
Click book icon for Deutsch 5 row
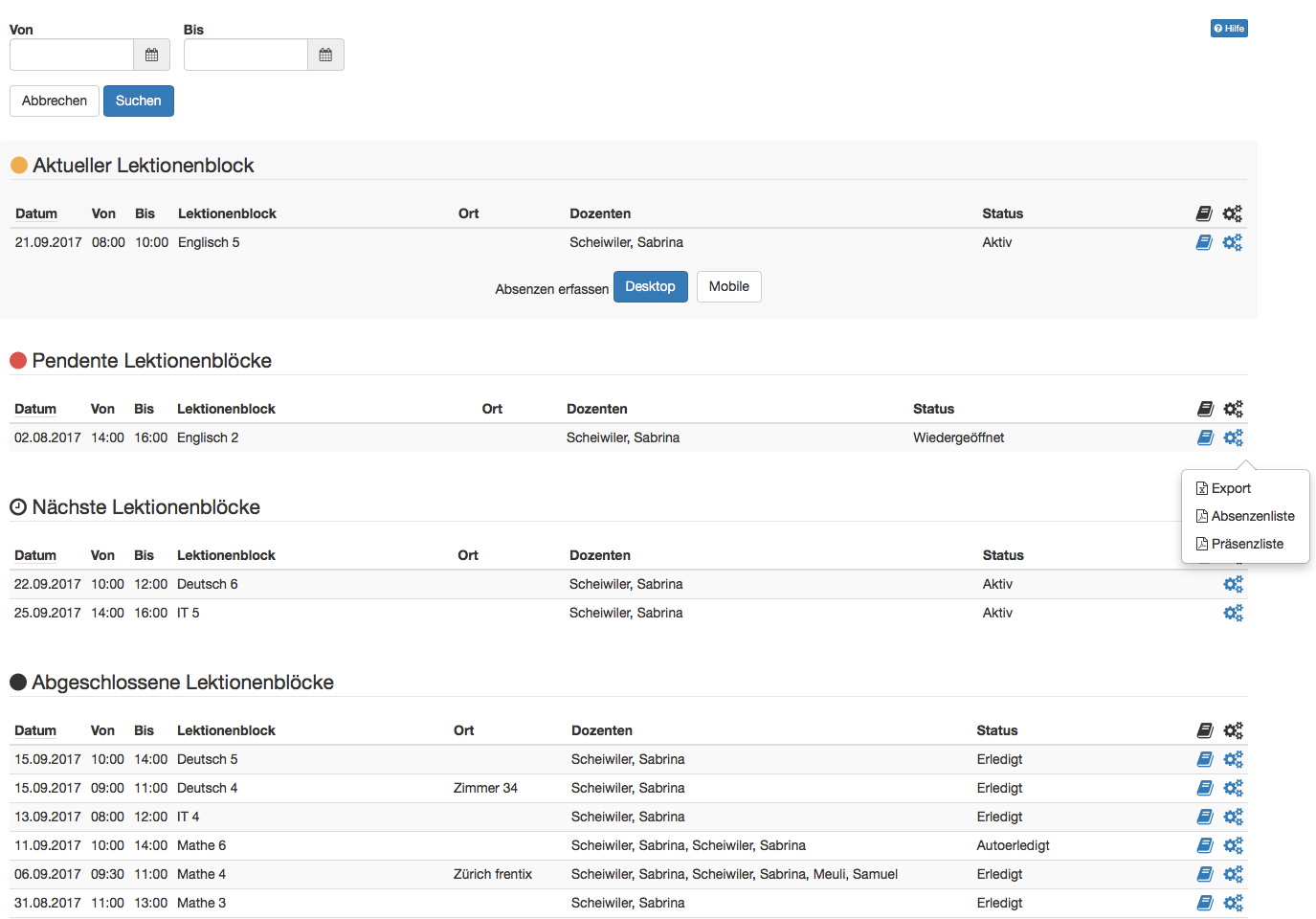[1205, 759]
